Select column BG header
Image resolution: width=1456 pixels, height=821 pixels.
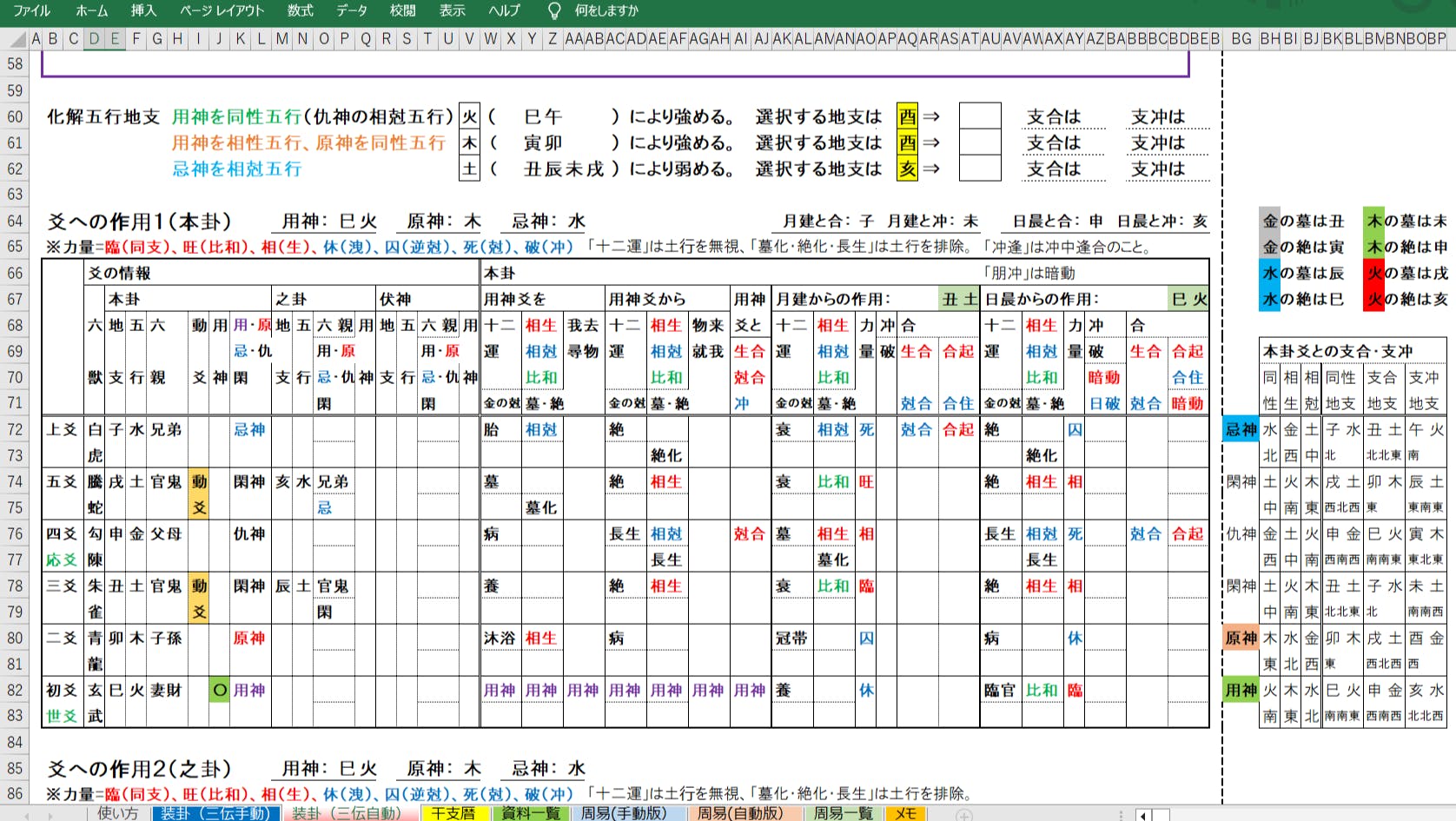1241,38
